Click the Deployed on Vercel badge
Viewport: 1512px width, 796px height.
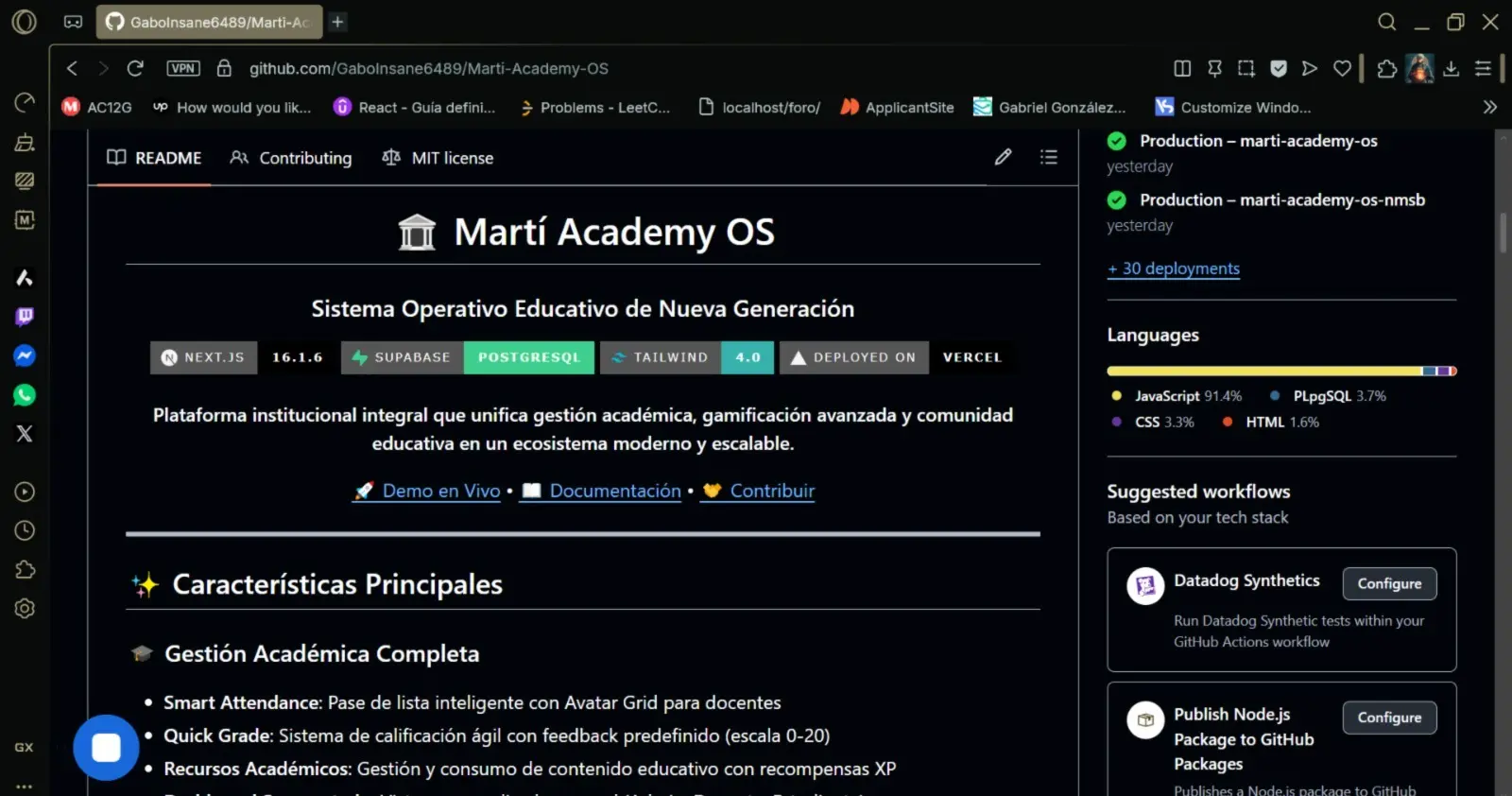click(898, 357)
